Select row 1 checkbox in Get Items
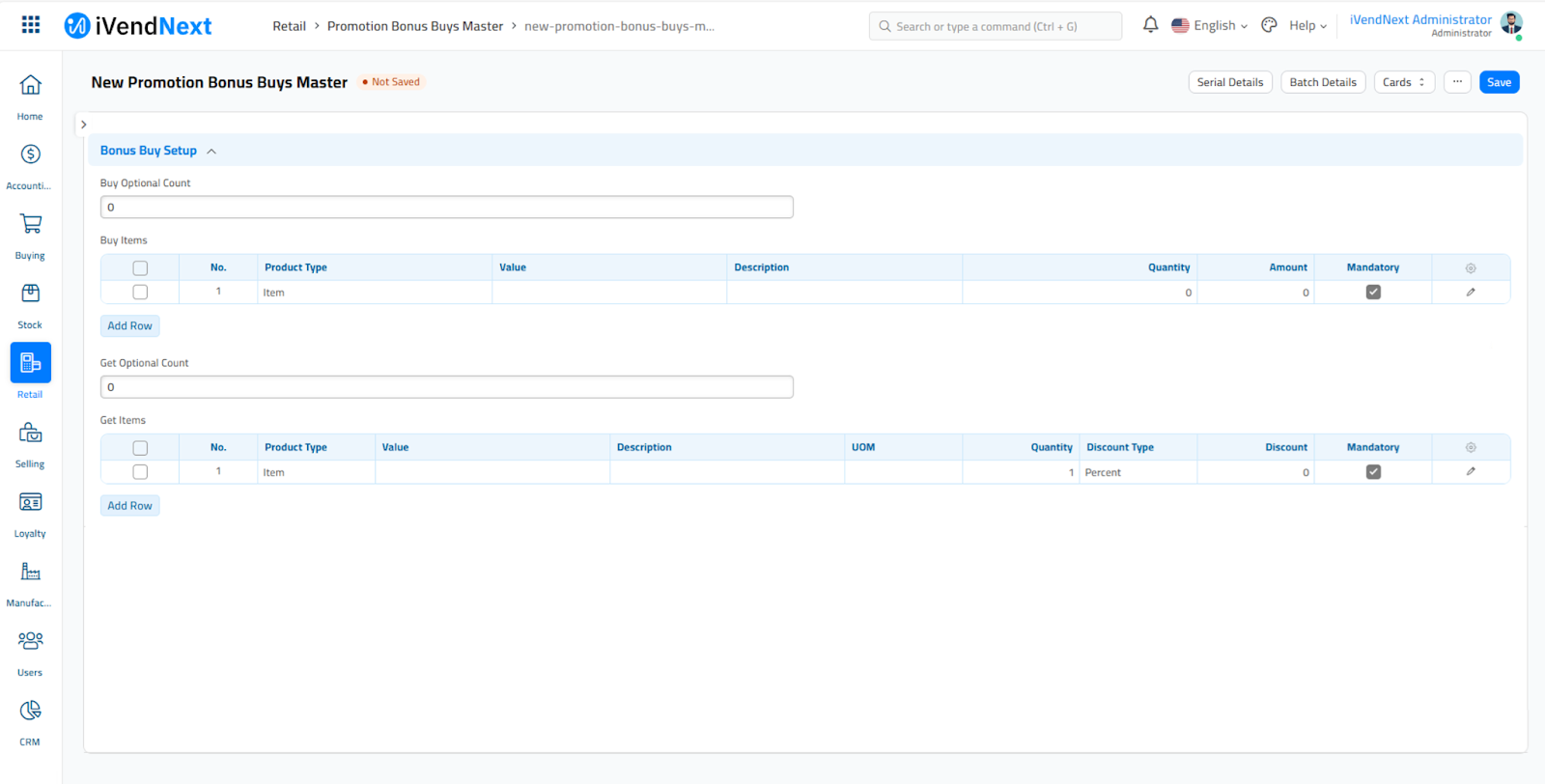The image size is (1545, 784). click(x=140, y=472)
